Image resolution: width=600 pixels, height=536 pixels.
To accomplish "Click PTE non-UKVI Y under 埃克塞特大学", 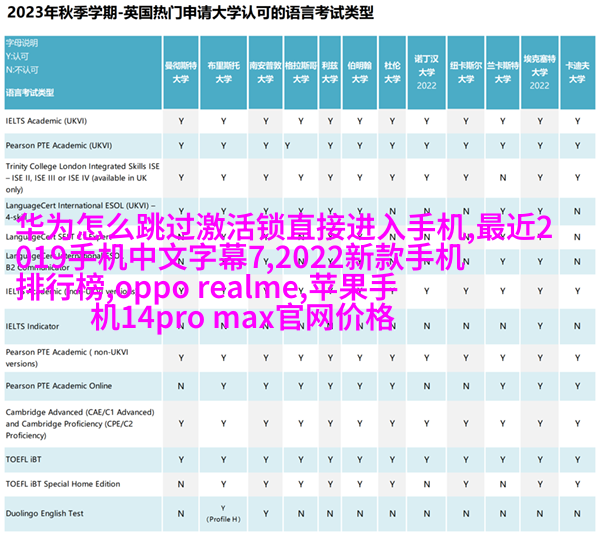I will [540, 358].
